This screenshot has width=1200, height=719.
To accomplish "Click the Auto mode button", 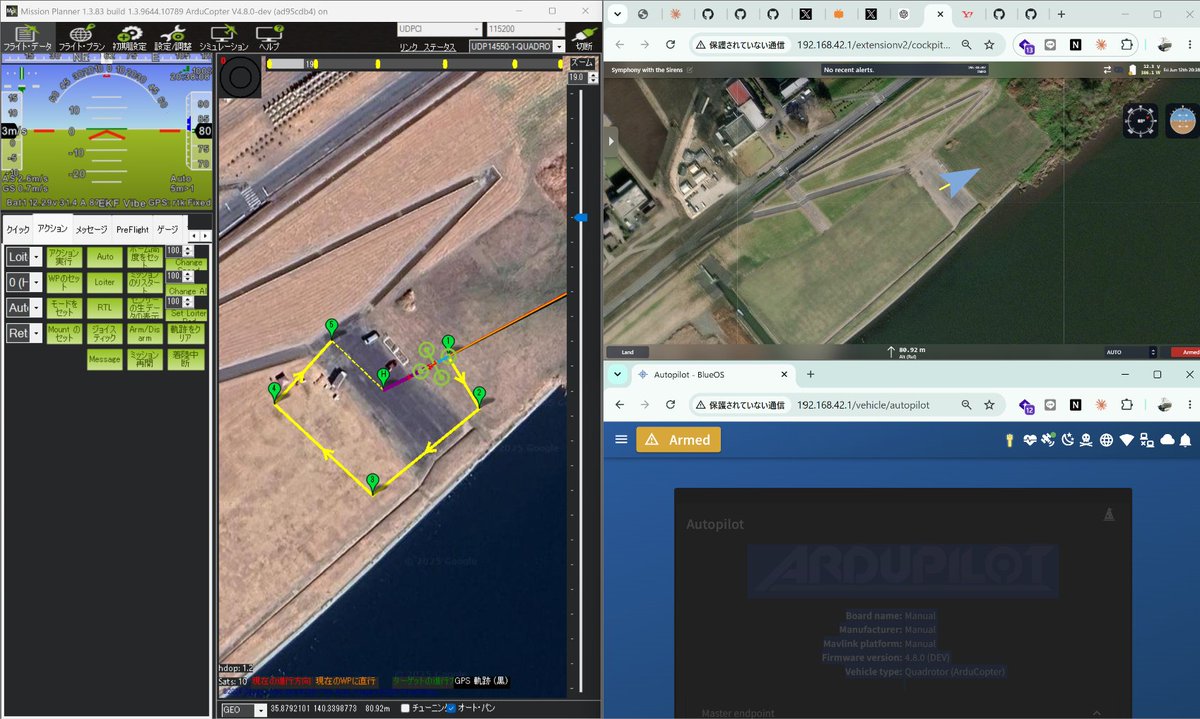I will [x=104, y=257].
